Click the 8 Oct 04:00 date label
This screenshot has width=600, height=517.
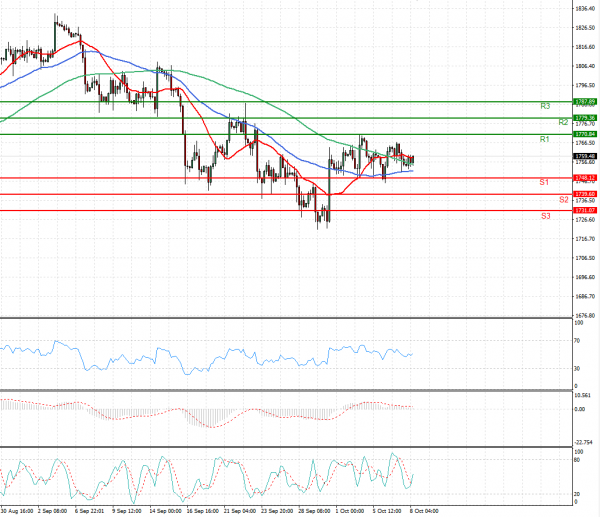[424, 511]
